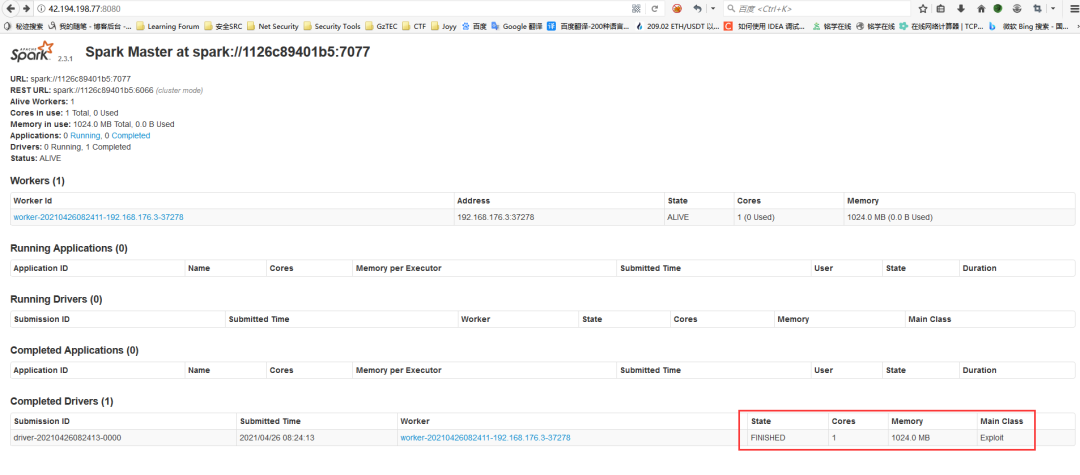
Task: Reload the page with the refresh icon
Action: point(654,9)
